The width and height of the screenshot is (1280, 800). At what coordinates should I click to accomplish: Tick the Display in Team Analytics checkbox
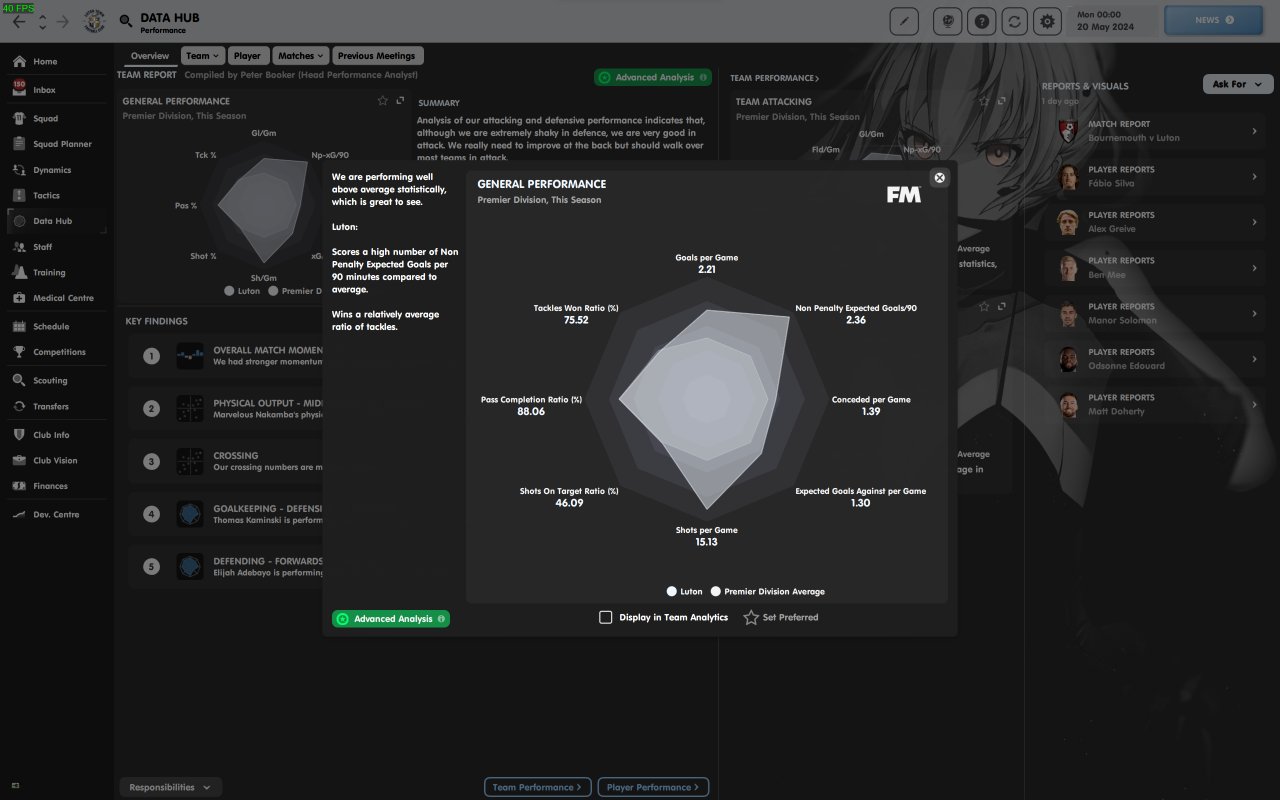[605, 617]
